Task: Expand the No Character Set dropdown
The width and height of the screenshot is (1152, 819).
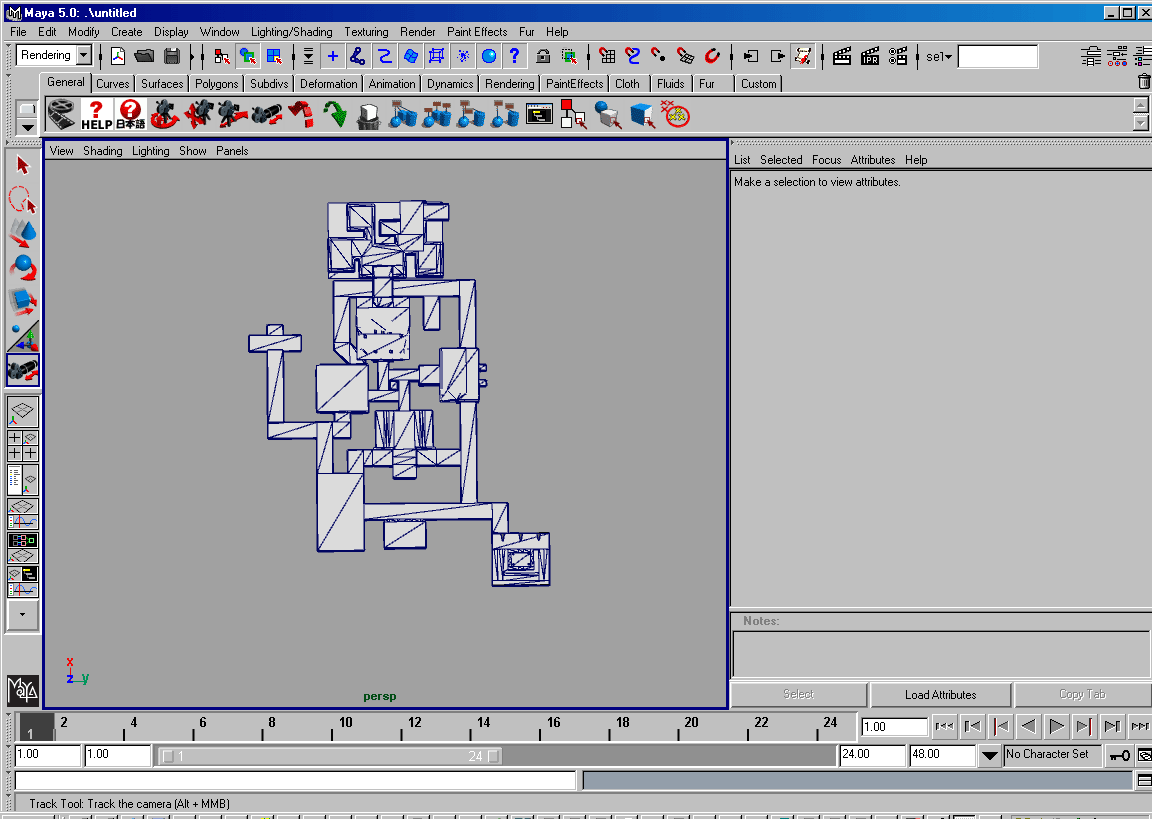Action: pyautogui.click(x=989, y=756)
